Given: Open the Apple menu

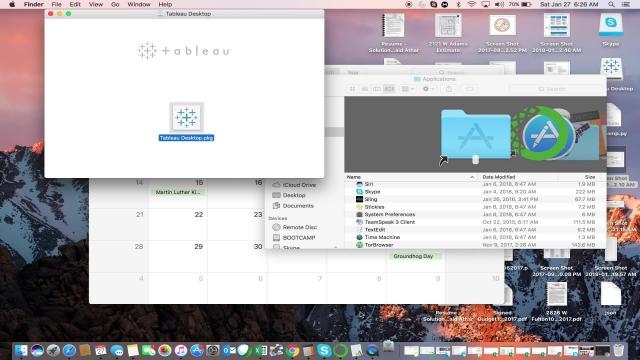Looking at the screenshot, I should [12, 4].
